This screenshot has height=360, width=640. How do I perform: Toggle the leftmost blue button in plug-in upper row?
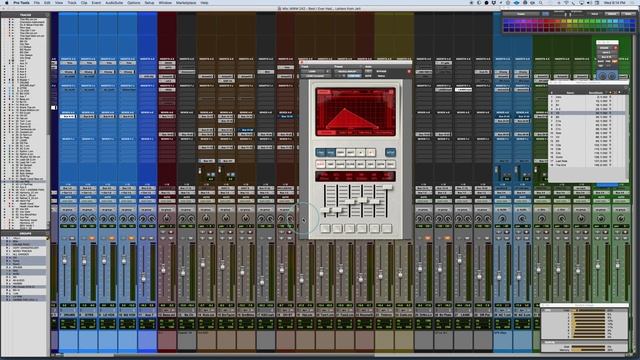pyautogui.click(x=320, y=153)
